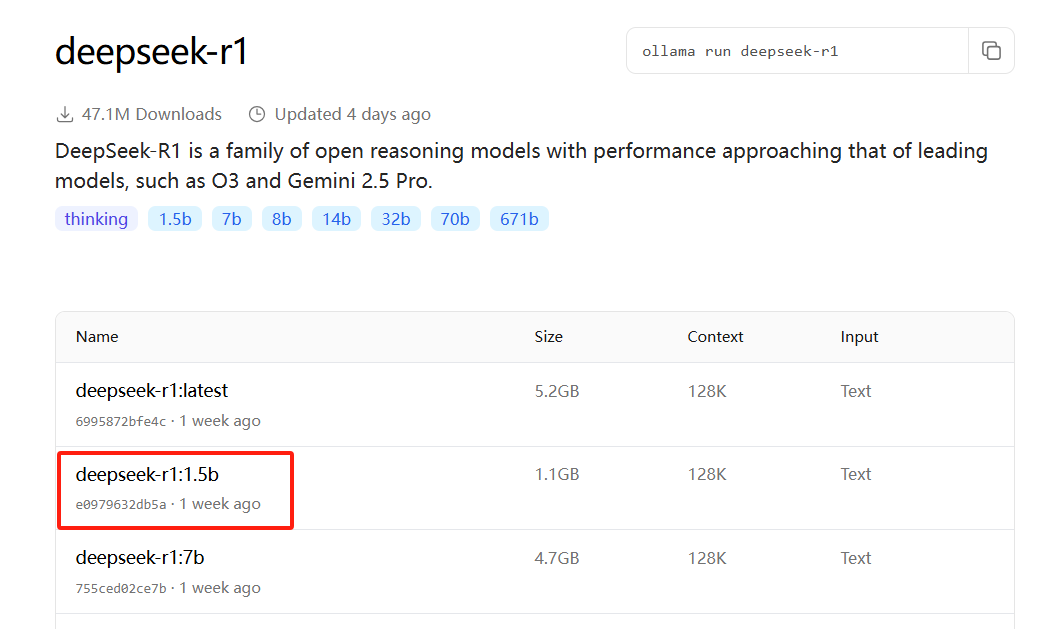Click the Updated 4 days ago text

point(352,114)
